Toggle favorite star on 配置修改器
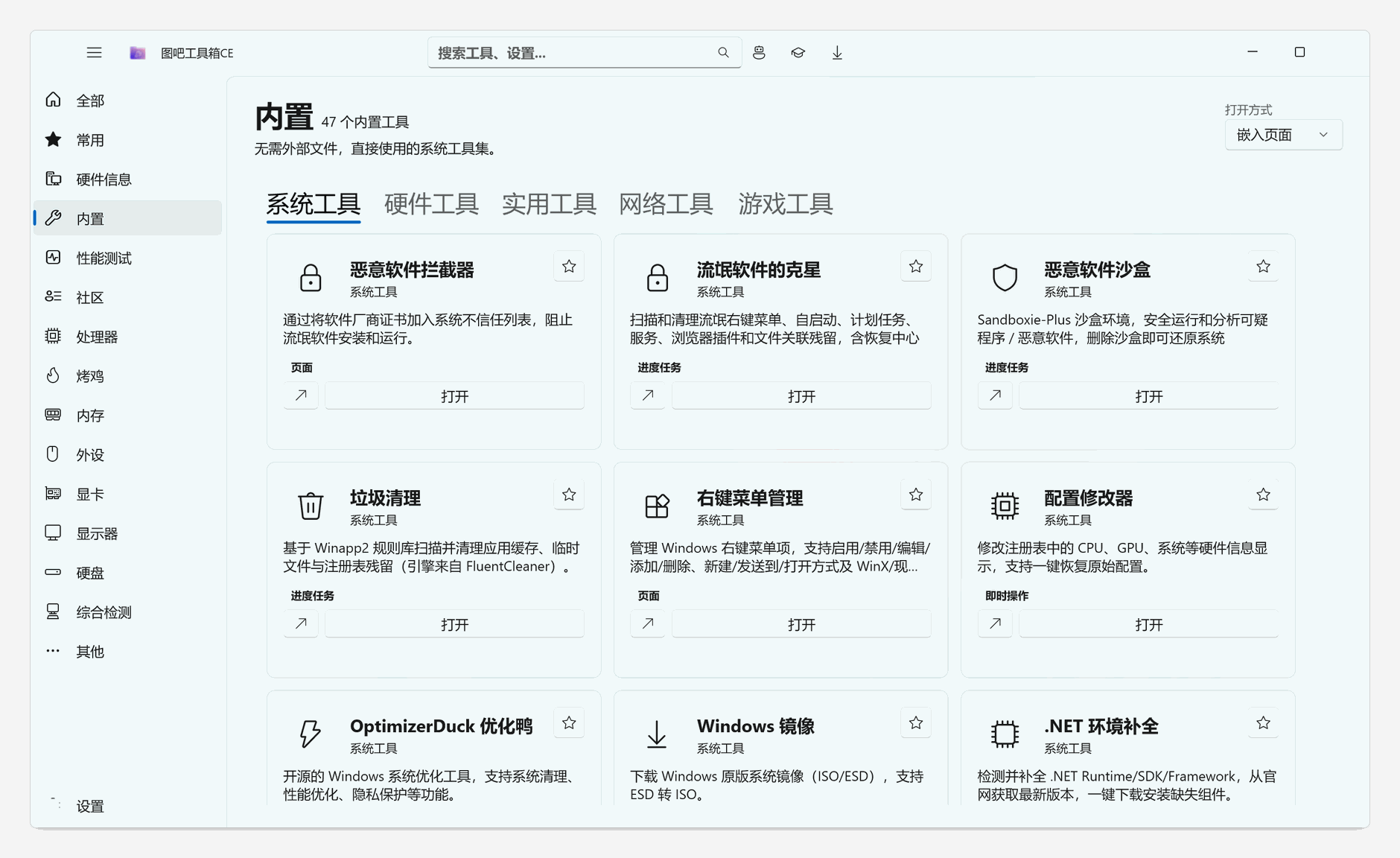The height and width of the screenshot is (858, 1400). [1263, 495]
